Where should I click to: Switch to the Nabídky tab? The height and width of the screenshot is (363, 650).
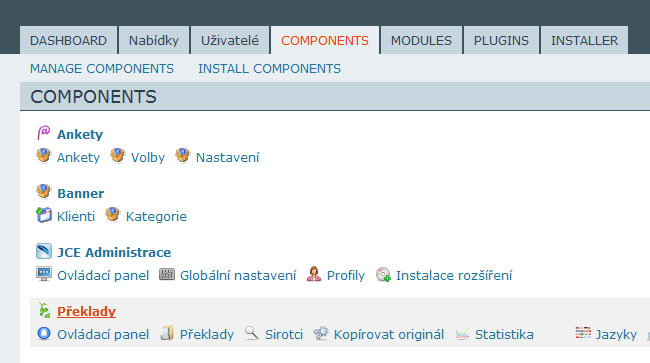154,41
